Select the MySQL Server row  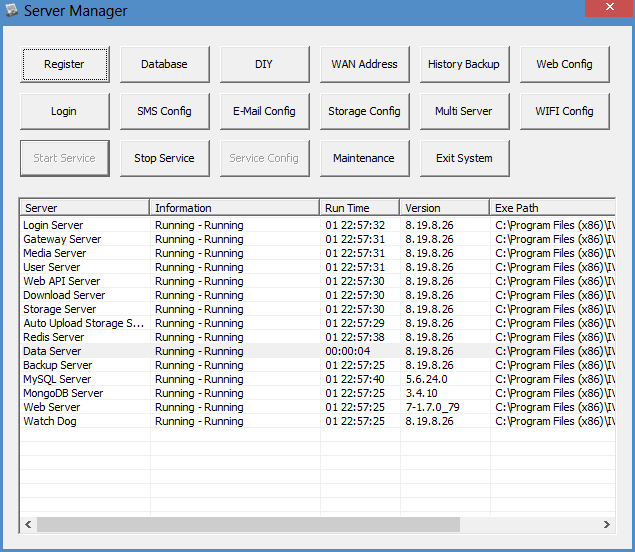pos(318,379)
